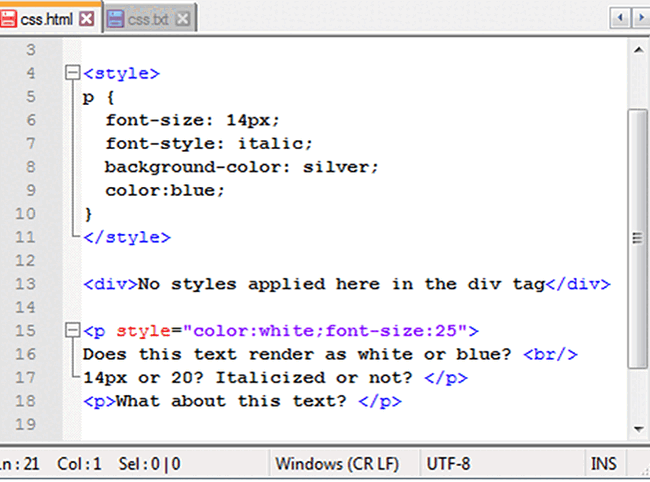
Task: Click the blue disk icon on css.txt tab
Action: click(115, 18)
